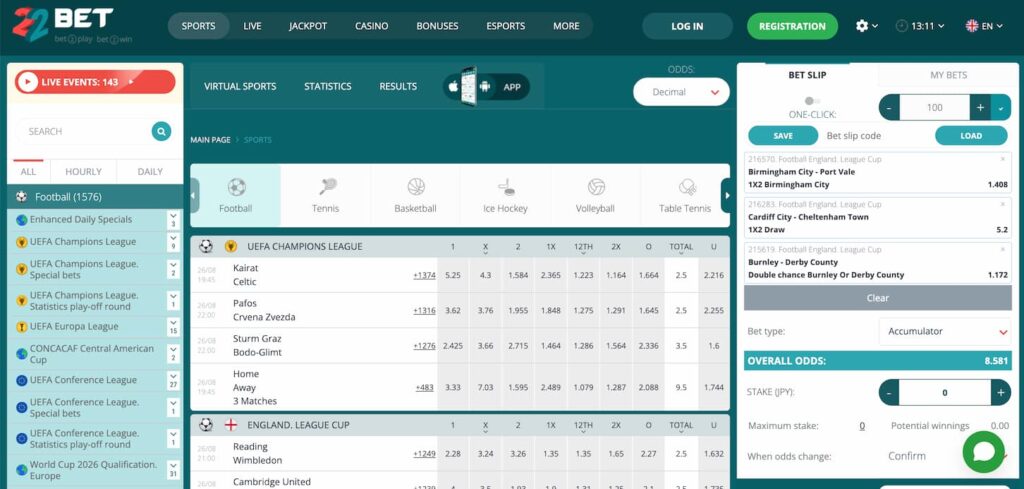
Task: Switch to the MY BETS tab
Action: click(x=948, y=75)
